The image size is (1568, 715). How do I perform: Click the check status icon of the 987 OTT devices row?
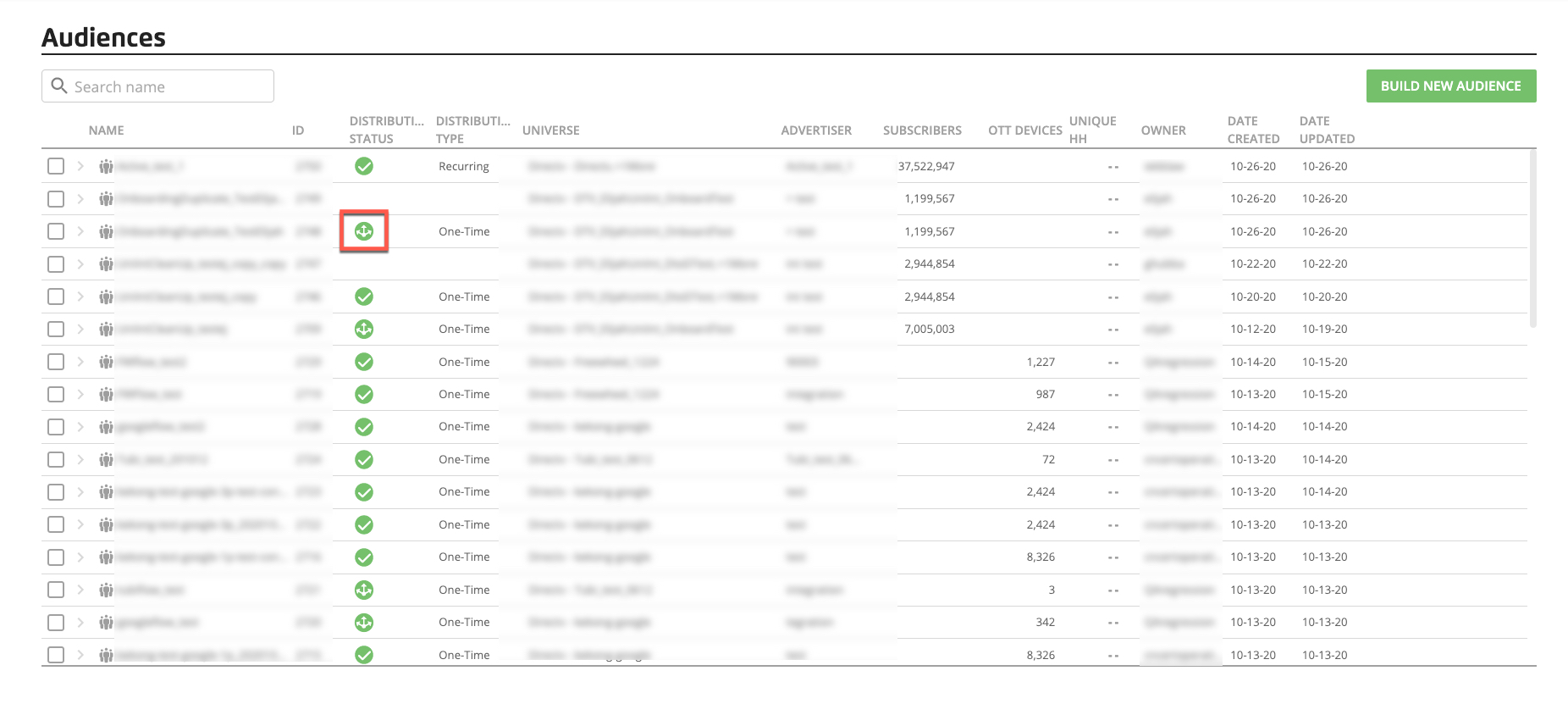click(x=364, y=394)
